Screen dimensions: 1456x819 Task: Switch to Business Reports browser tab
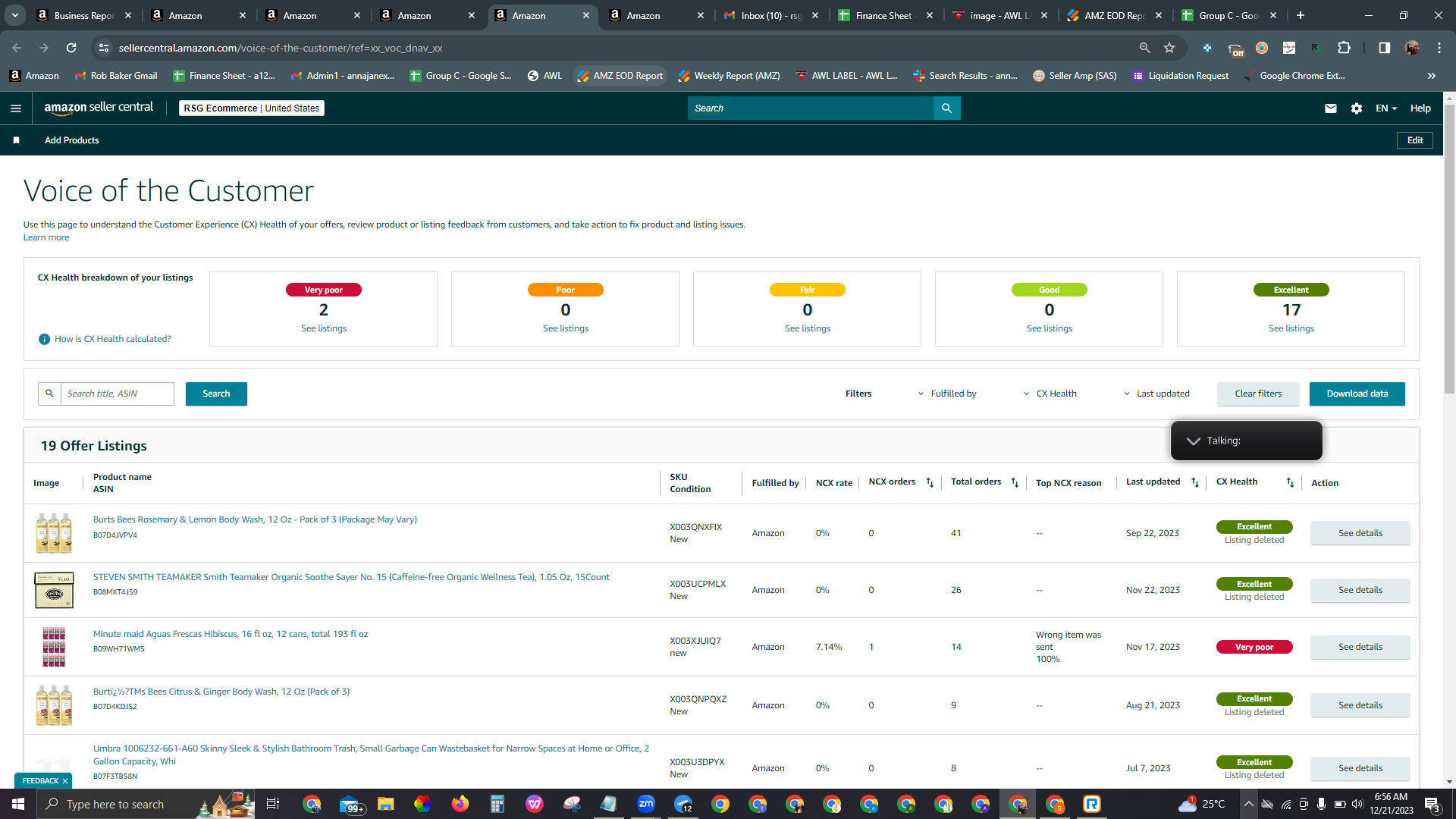click(x=84, y=15)
